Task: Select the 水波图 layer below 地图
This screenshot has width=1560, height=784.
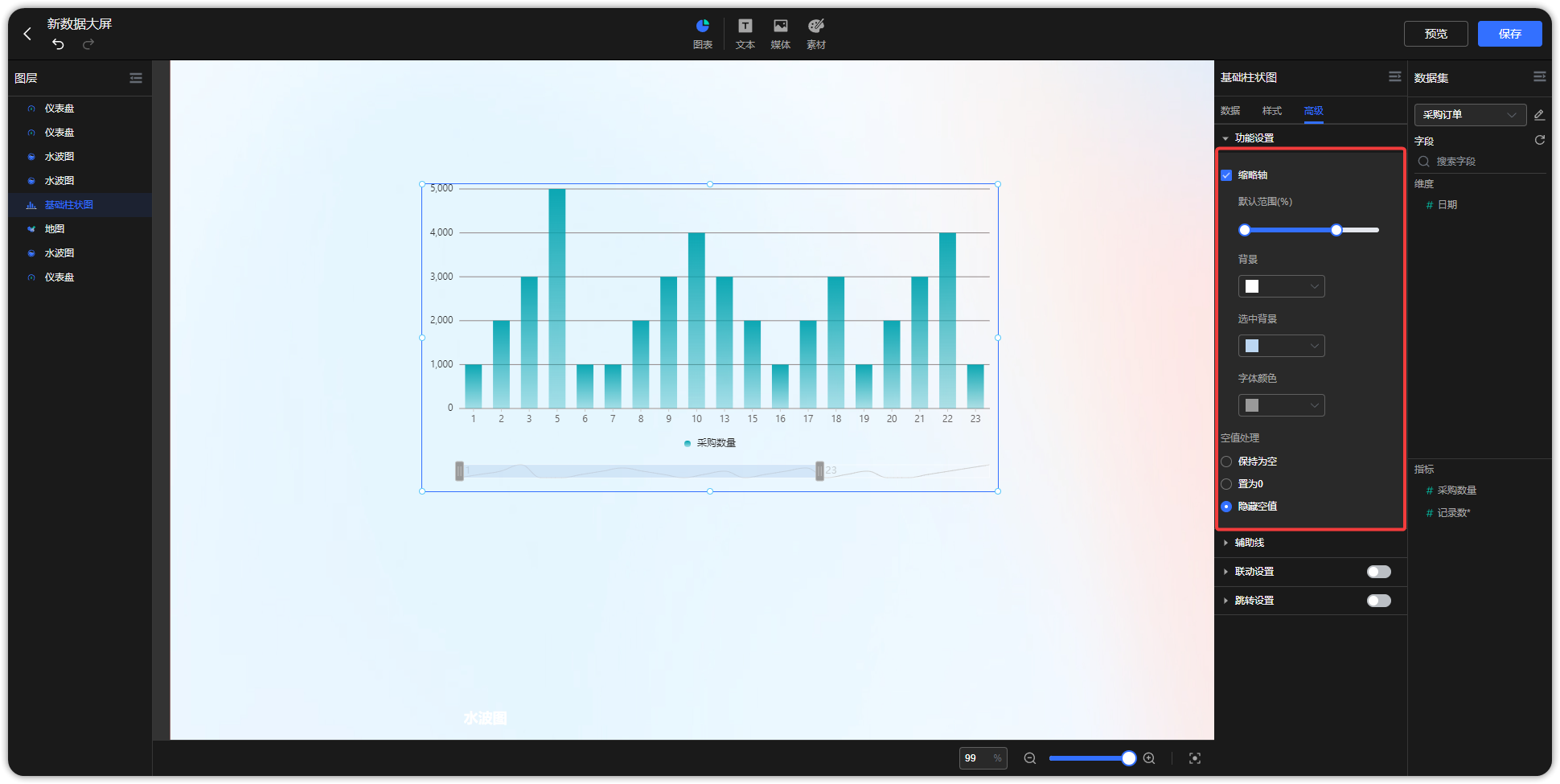Action: tap(80, 253)
